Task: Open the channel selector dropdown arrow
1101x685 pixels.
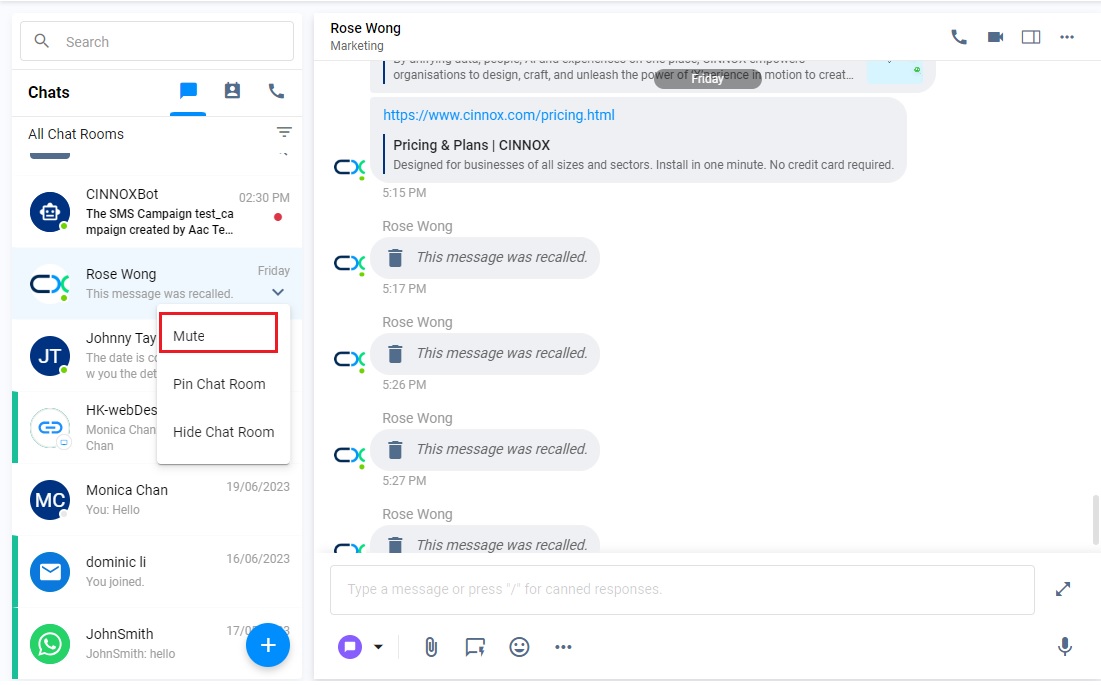Action: (378, 646)
